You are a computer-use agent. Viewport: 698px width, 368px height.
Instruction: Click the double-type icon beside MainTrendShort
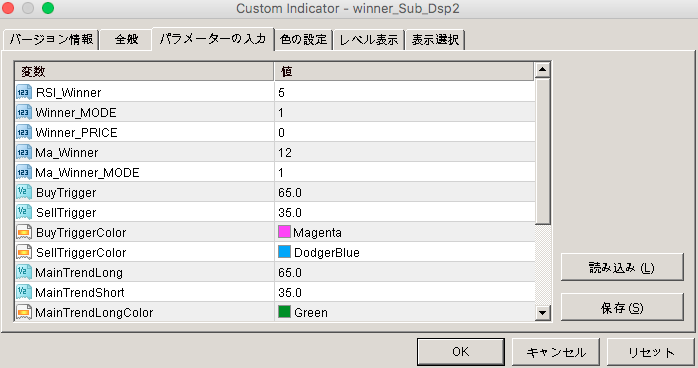(24, 292)
